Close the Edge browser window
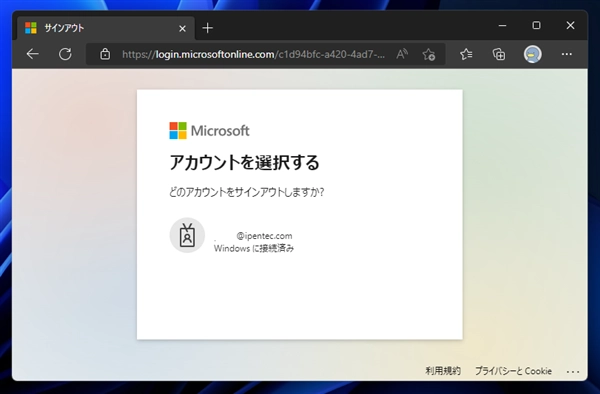The image size is (600, 394). (570, 26)
